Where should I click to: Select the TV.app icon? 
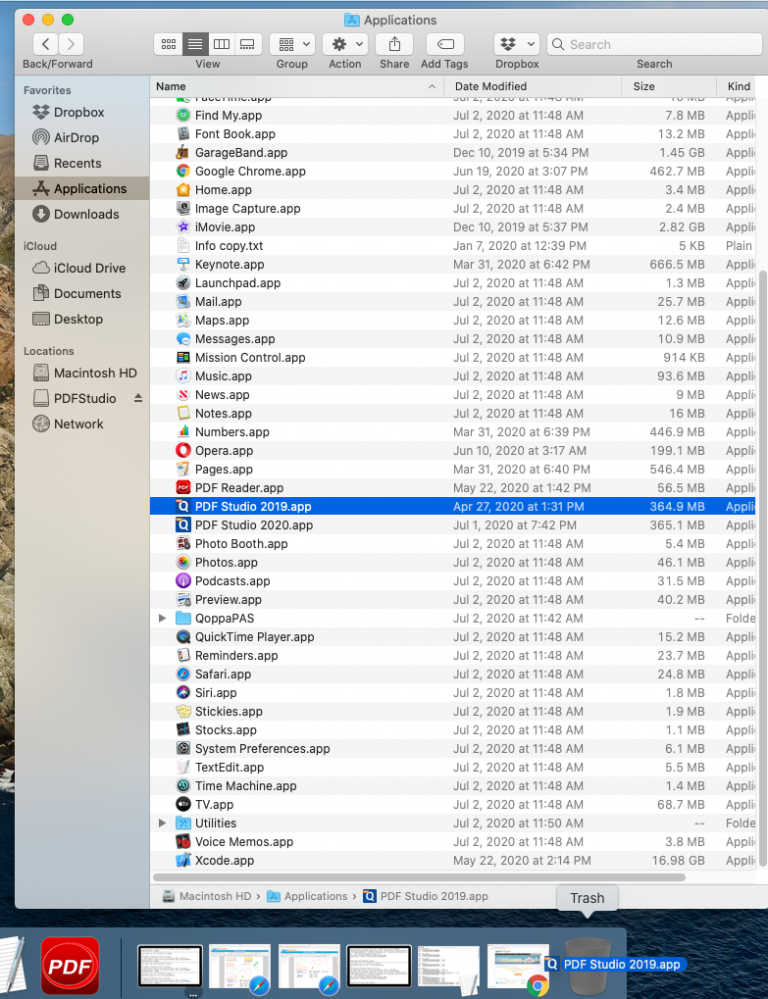[183, 804]
